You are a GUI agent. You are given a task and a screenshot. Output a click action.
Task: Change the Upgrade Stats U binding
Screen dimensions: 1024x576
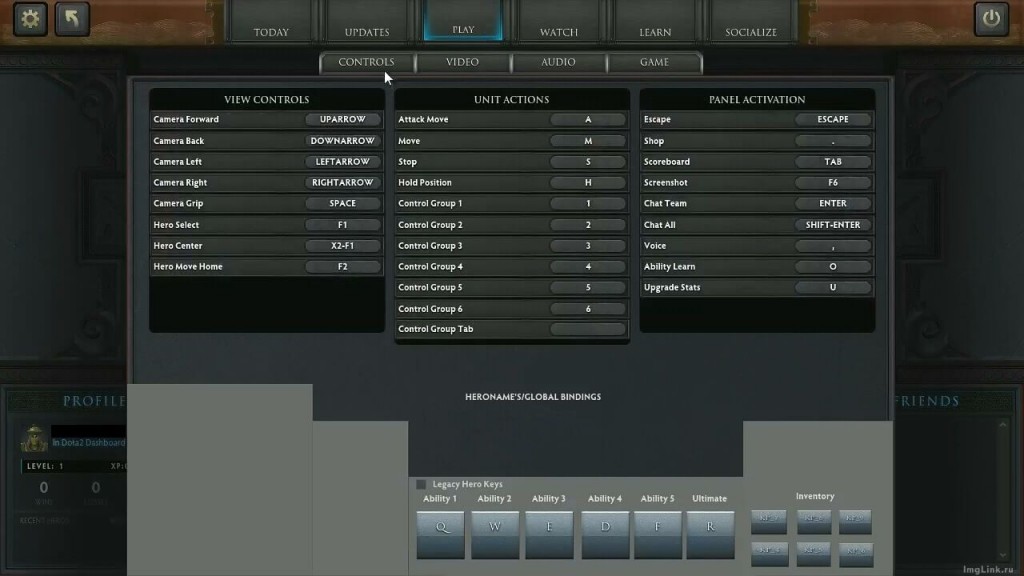[833, 288]
